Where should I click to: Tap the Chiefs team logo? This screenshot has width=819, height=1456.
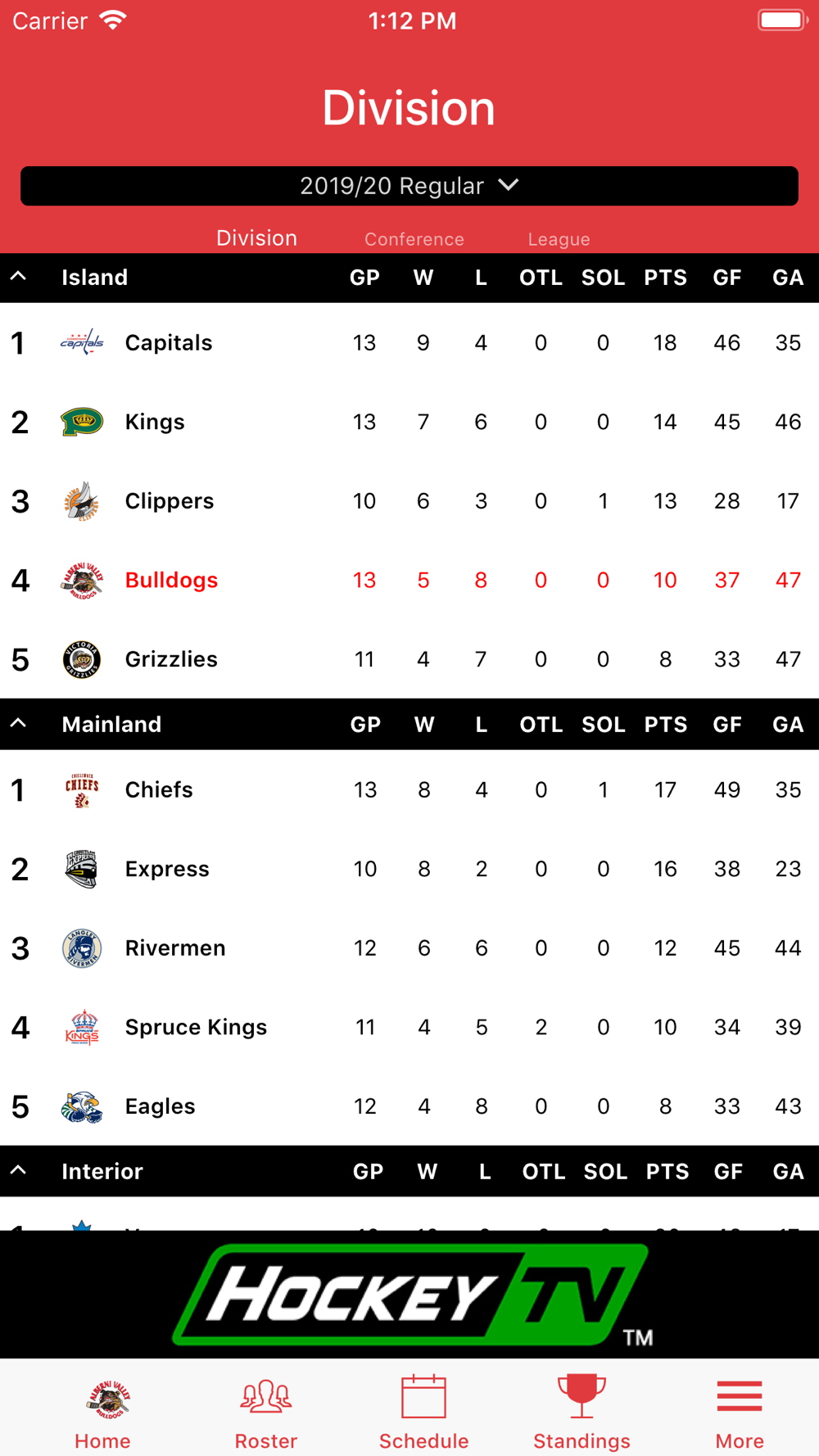click(x=82, y=789)
